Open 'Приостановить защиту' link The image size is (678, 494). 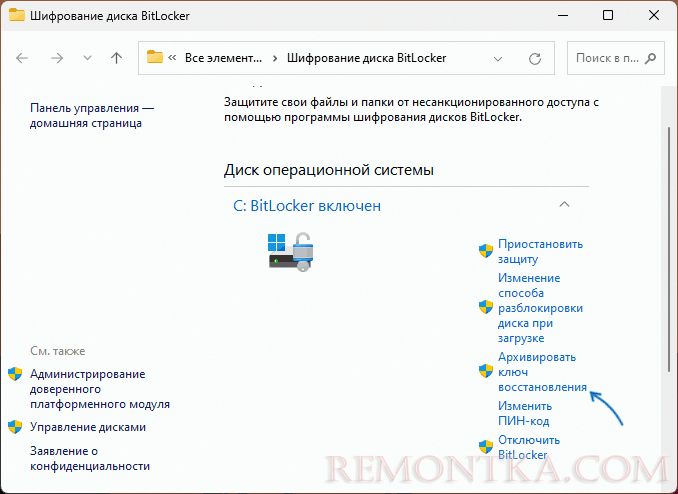coord(540,251)
